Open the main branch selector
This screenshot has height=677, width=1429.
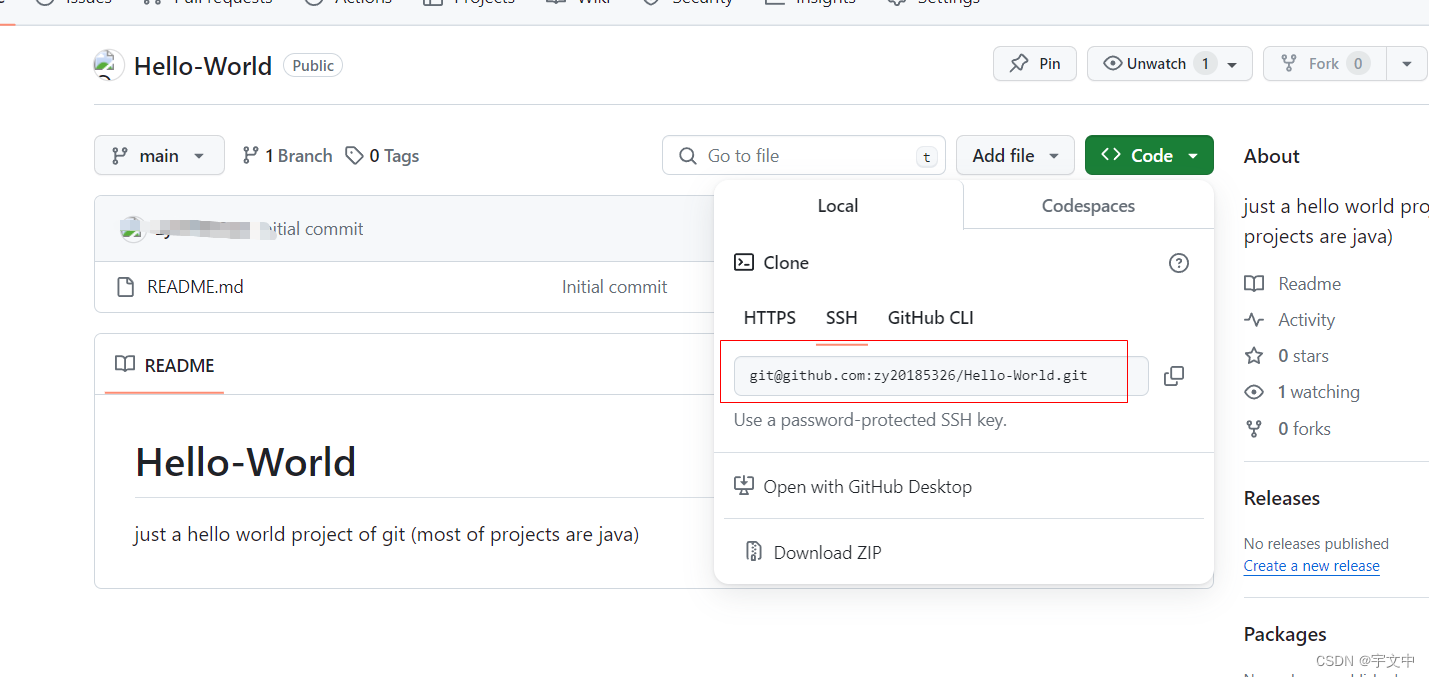tap(159, 155)
